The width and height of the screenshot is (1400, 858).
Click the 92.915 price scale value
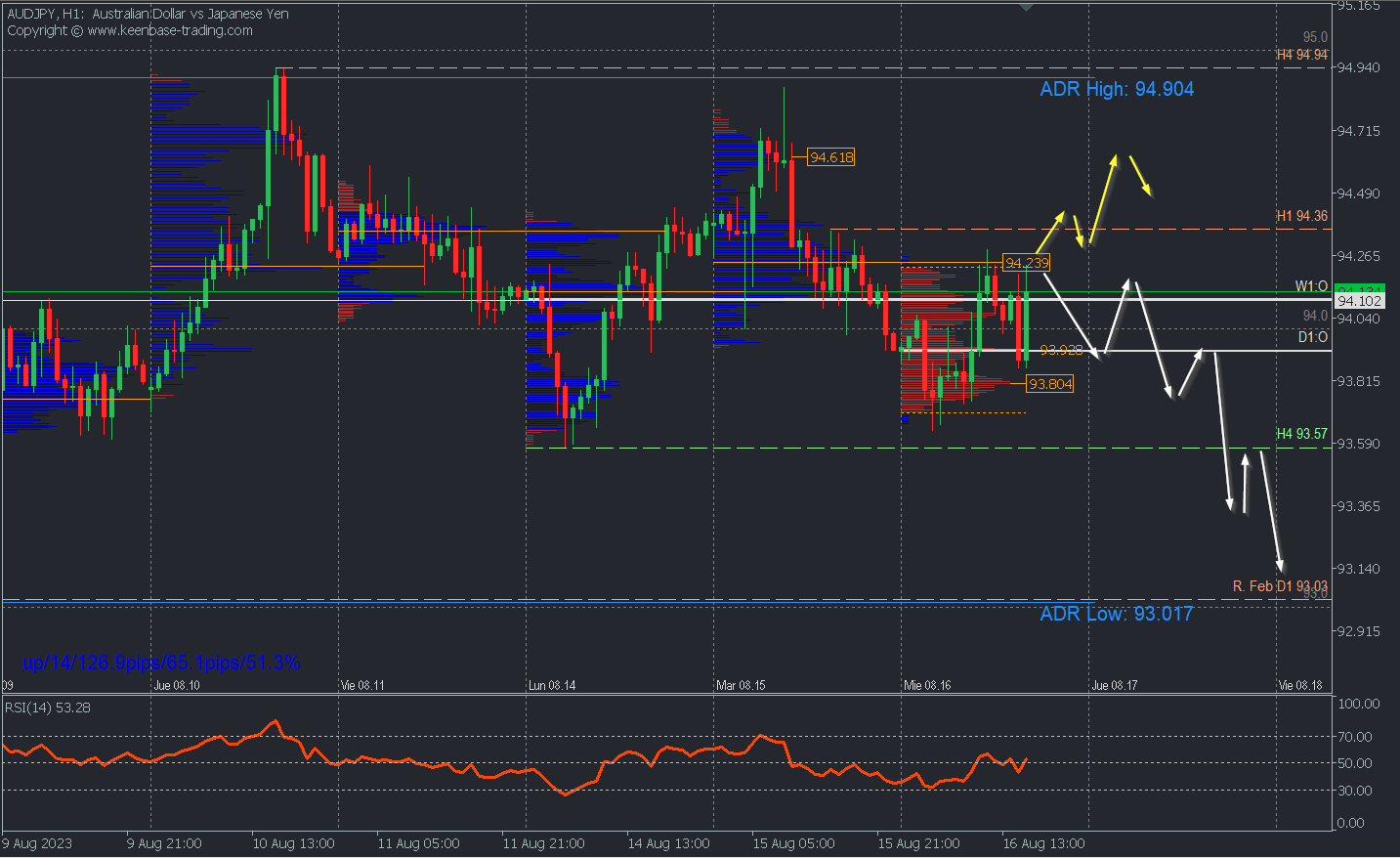point(1359,631)
